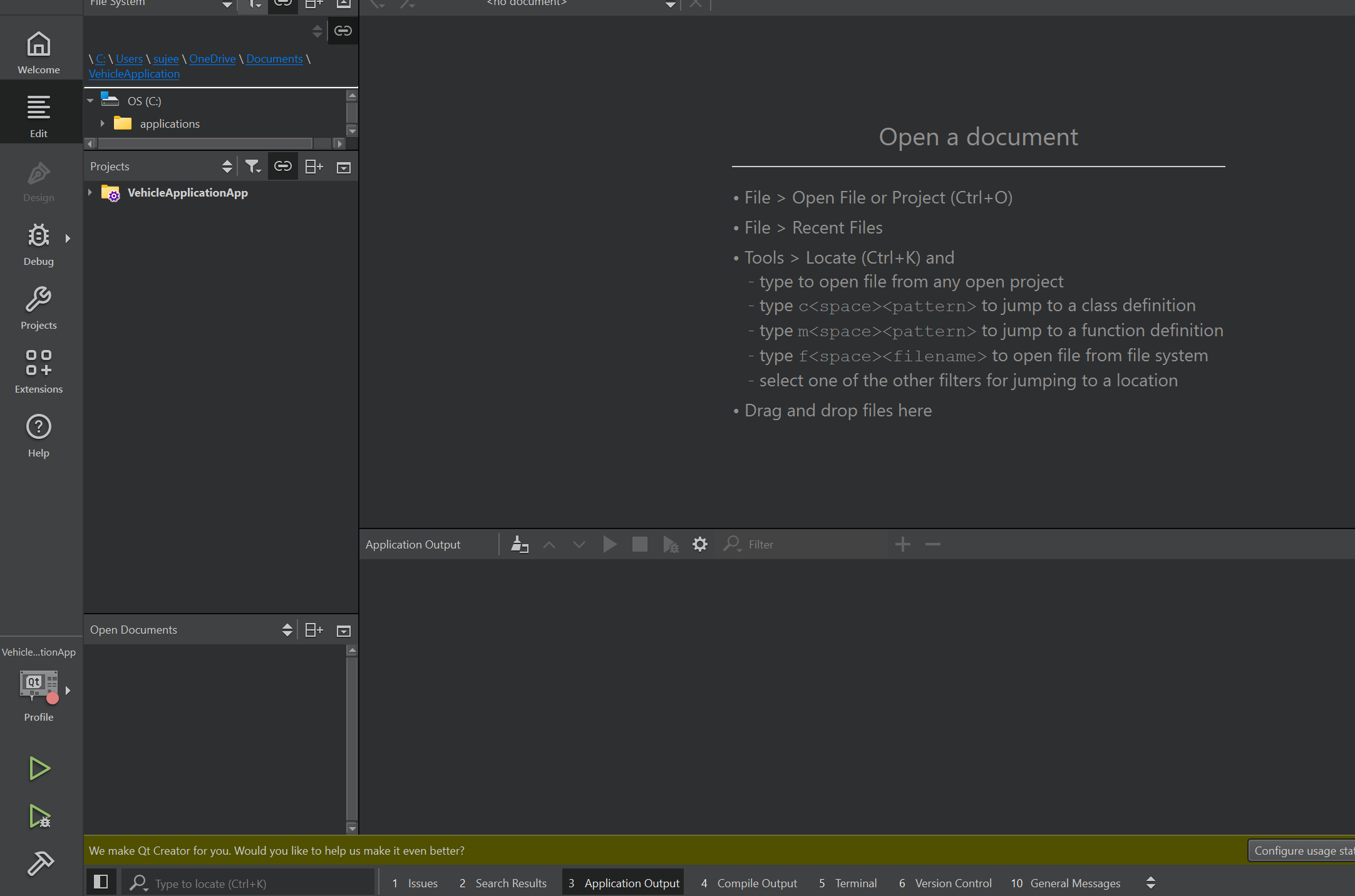This screenshot has height=896, width=1355.
Task: Build project with hammer icon
Action: (x=41, y=864)
